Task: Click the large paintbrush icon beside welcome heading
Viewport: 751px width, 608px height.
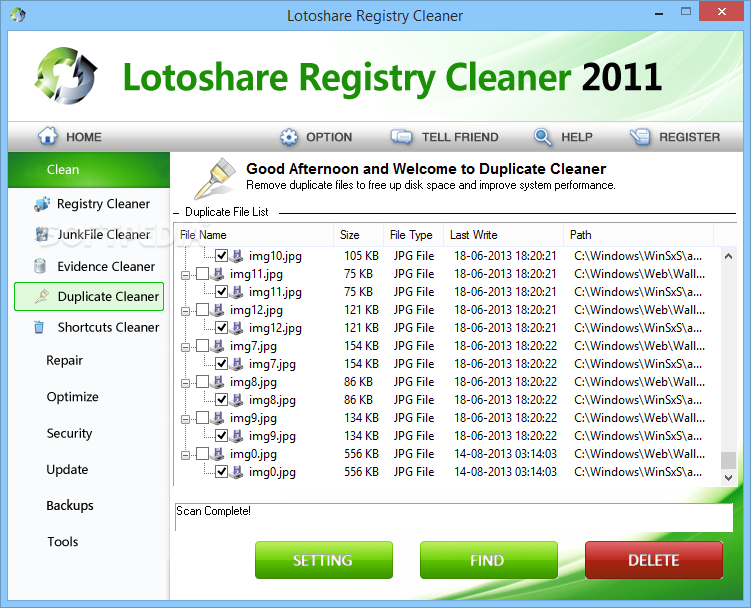Action: pos(215,178)
